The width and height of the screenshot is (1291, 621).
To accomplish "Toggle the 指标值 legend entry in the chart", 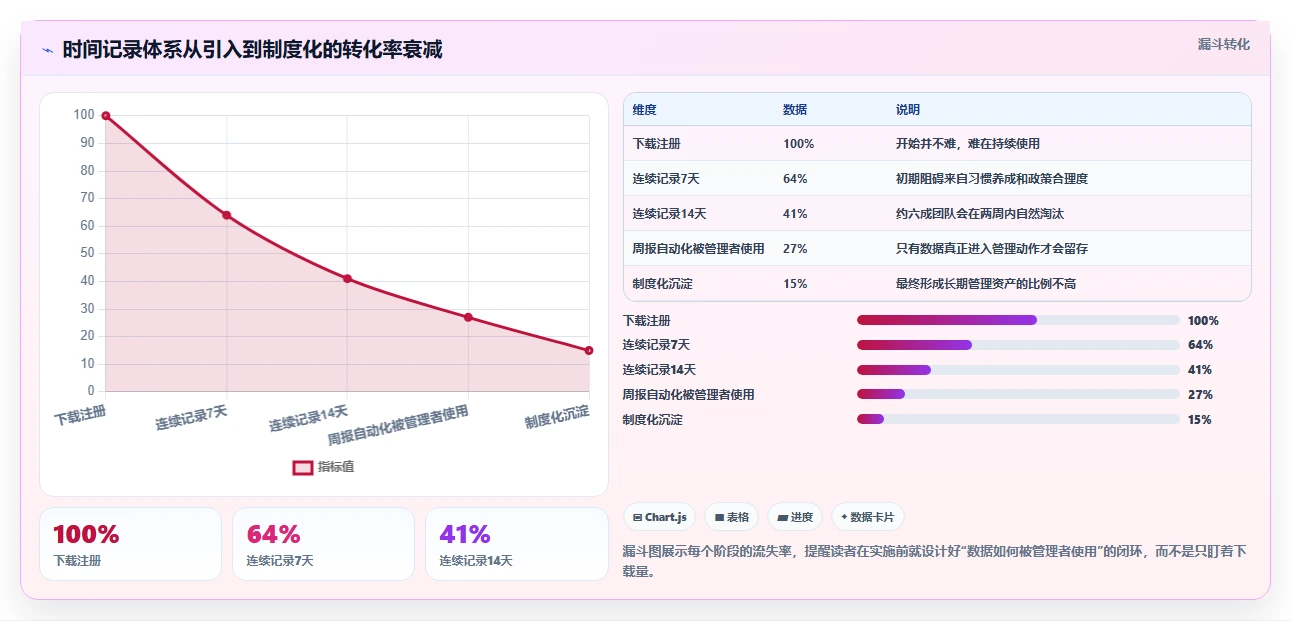I will (323, 467).
